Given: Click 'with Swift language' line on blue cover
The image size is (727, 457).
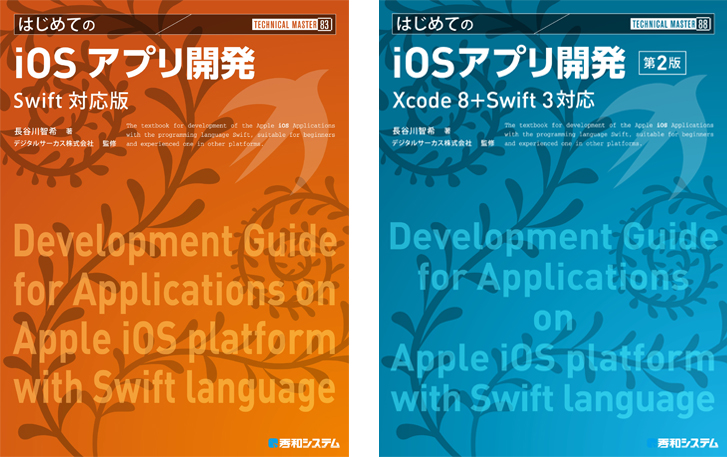Looking at the screenshot, I should [x=553, y=399].
